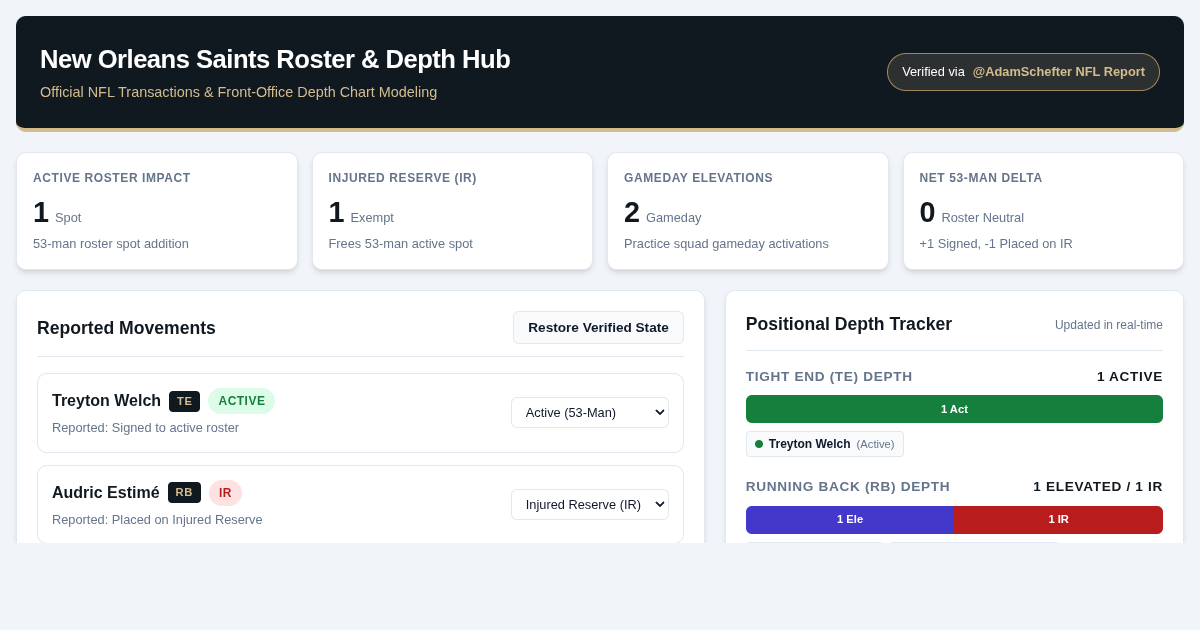The height and width of the screenshot is (630, 1200).
Task: Click the 1 ACTIVE count text
Action: tap(1130, 377)
